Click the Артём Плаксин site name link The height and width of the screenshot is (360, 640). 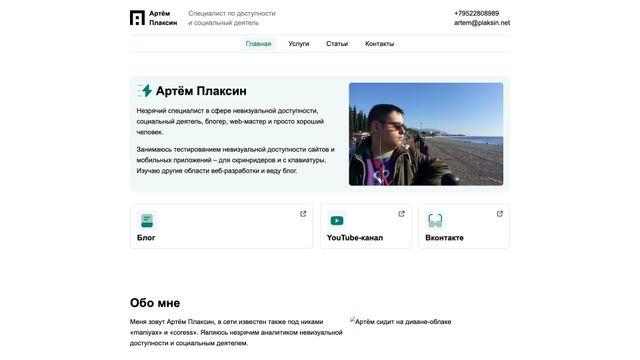click(163, 18)
